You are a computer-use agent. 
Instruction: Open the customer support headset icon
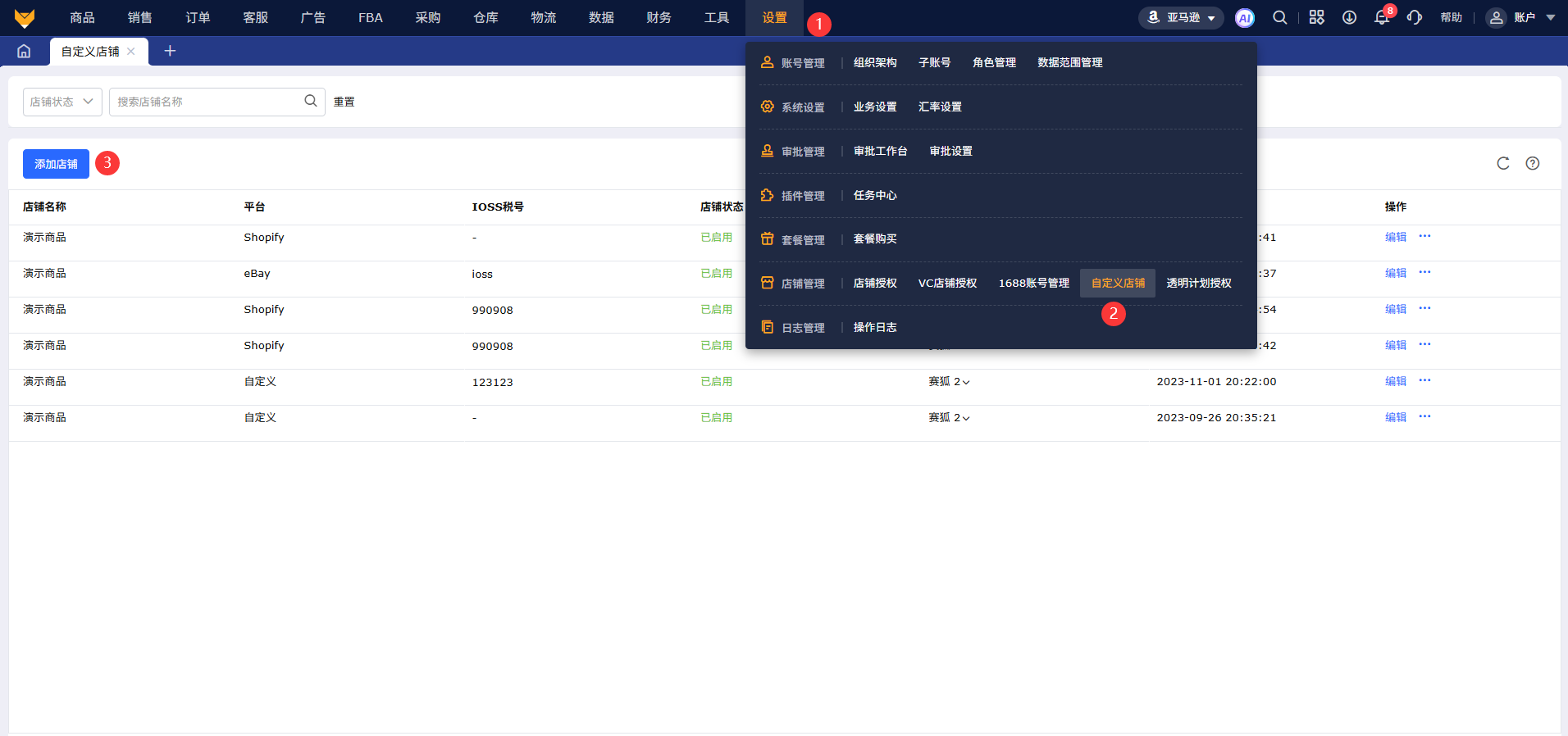click(x=1415, y=17)
